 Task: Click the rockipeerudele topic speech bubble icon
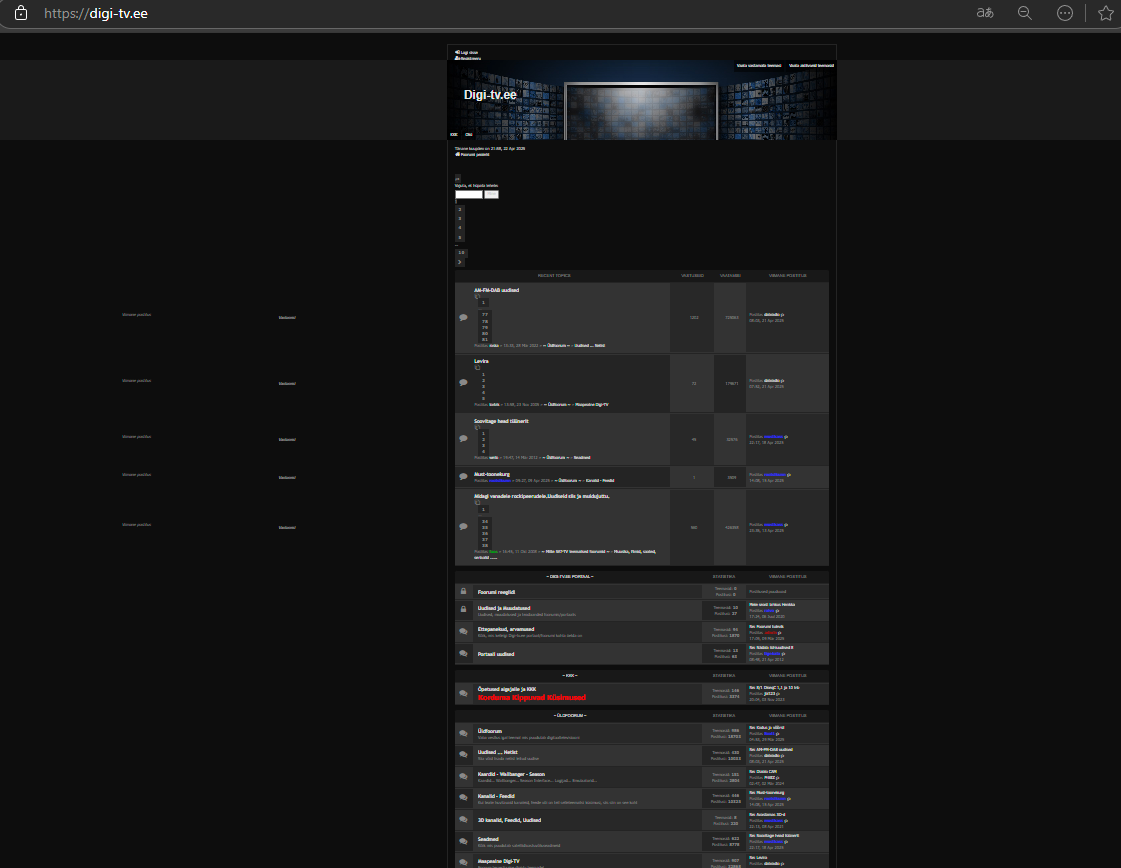coord(463,527)
